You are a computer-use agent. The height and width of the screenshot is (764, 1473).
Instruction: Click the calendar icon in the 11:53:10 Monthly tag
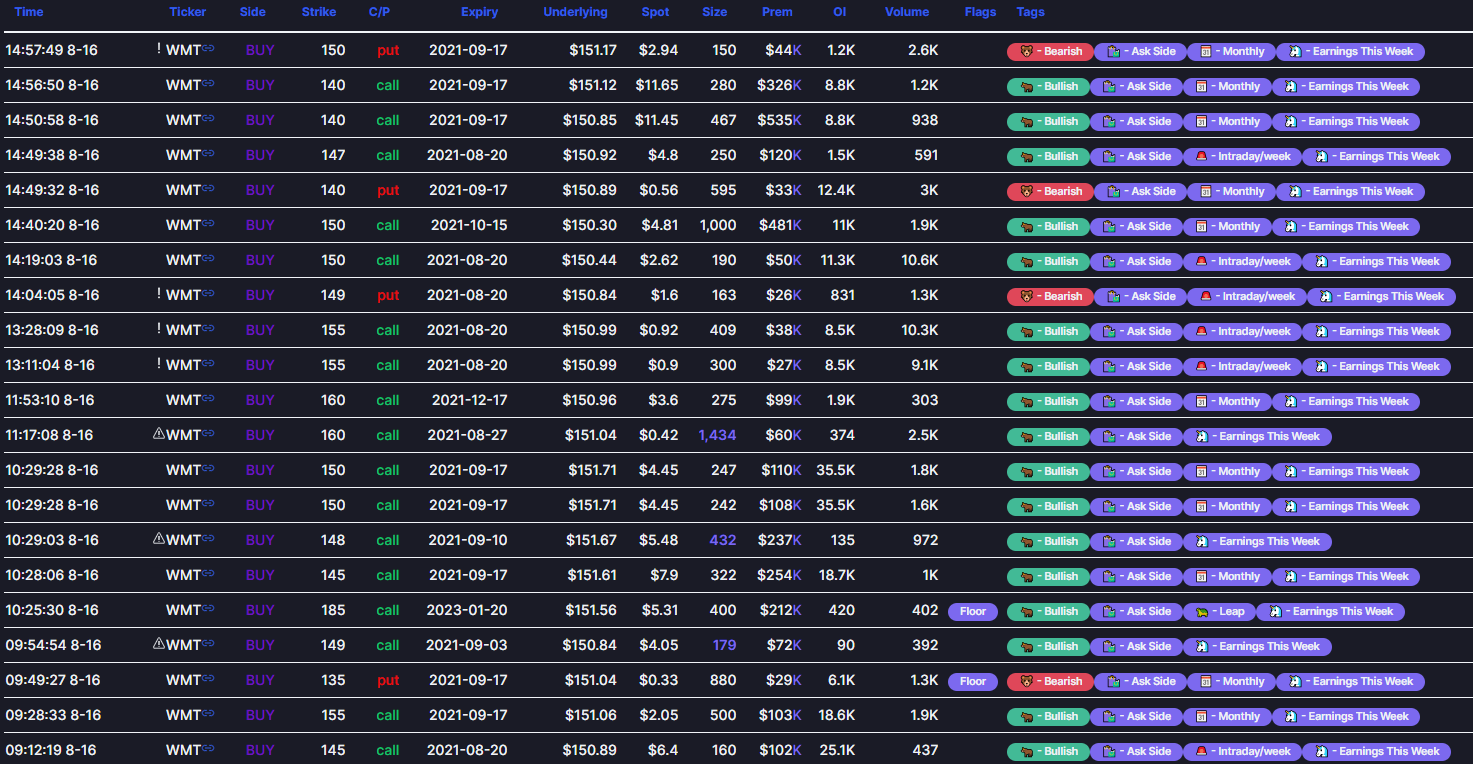click(x=1203, y=401)
